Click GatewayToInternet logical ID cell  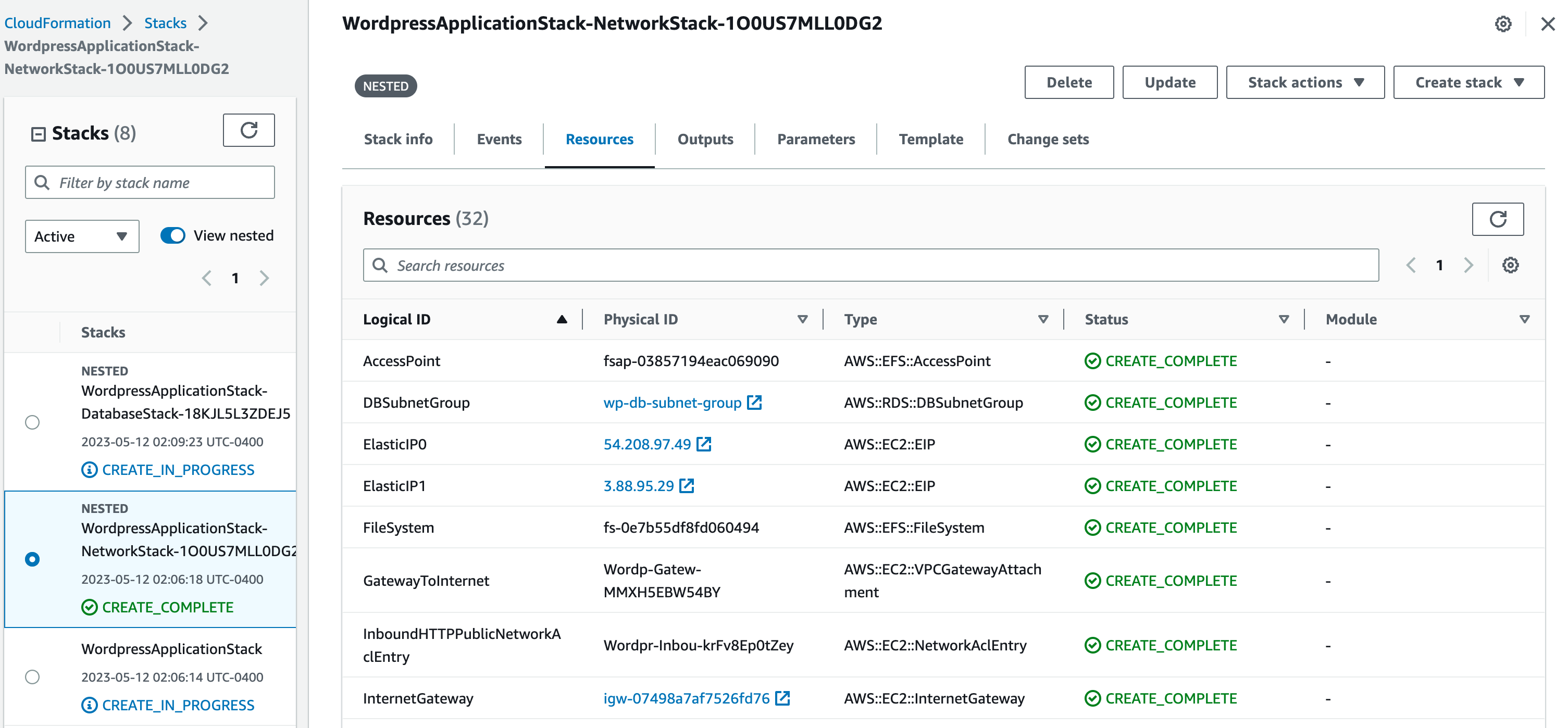point(426,581)
